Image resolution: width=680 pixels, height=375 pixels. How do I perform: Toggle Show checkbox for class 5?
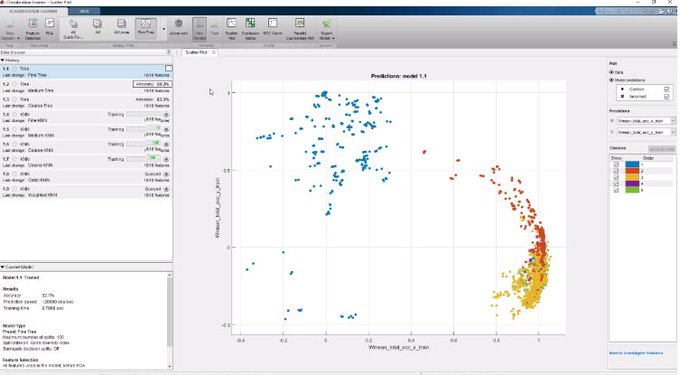[616, 190]
